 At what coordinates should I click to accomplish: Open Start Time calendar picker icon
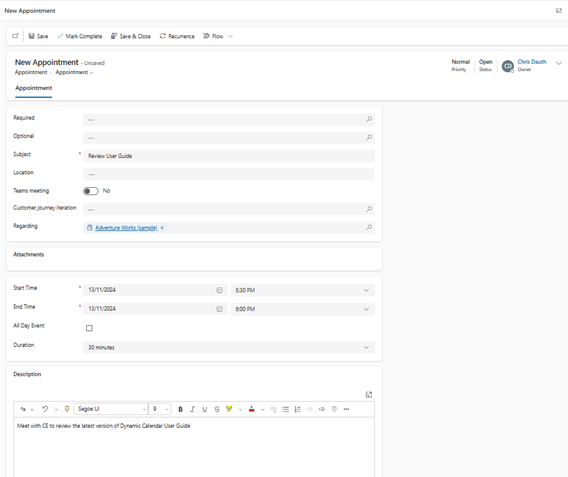(x=220, y=290)
